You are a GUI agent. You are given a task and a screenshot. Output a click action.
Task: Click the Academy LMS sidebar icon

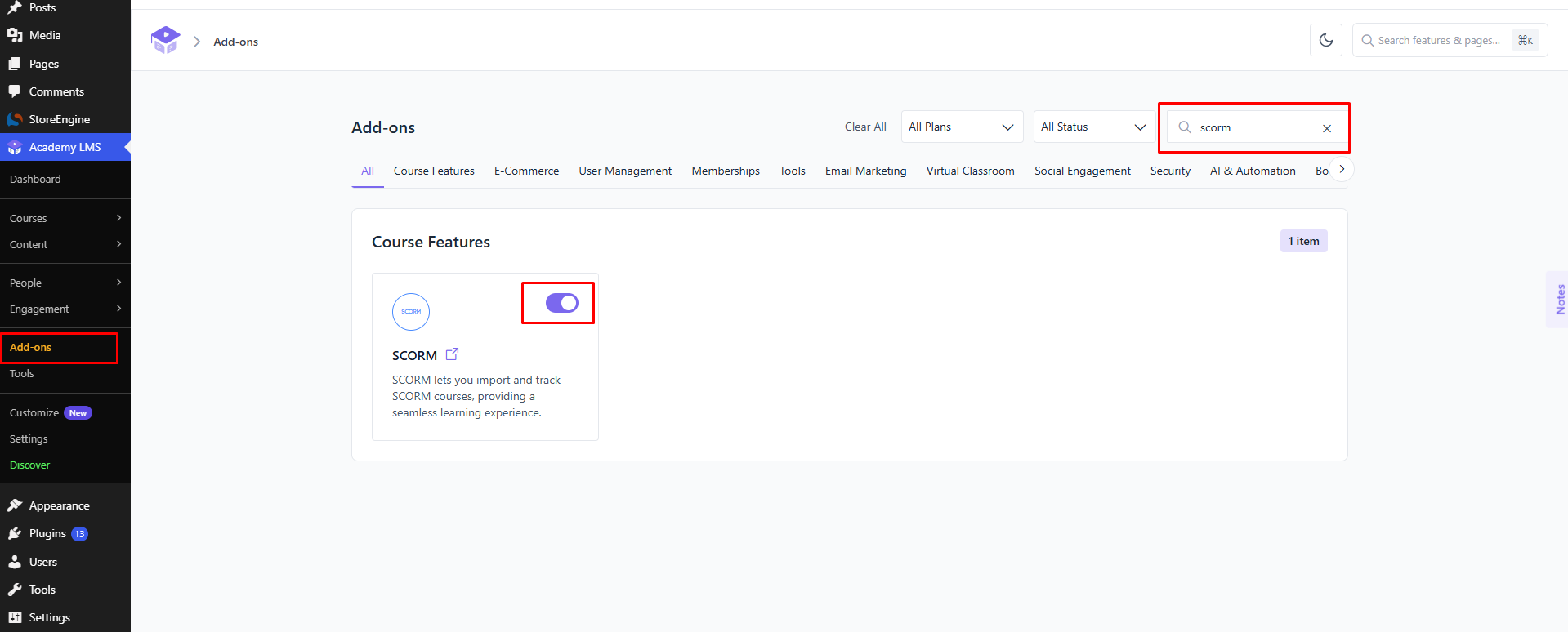click(x=15, y=147)
